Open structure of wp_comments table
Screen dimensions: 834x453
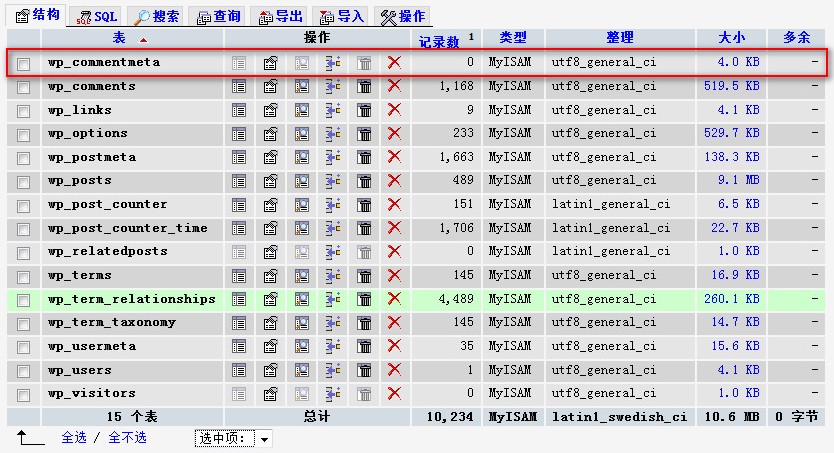270,86
